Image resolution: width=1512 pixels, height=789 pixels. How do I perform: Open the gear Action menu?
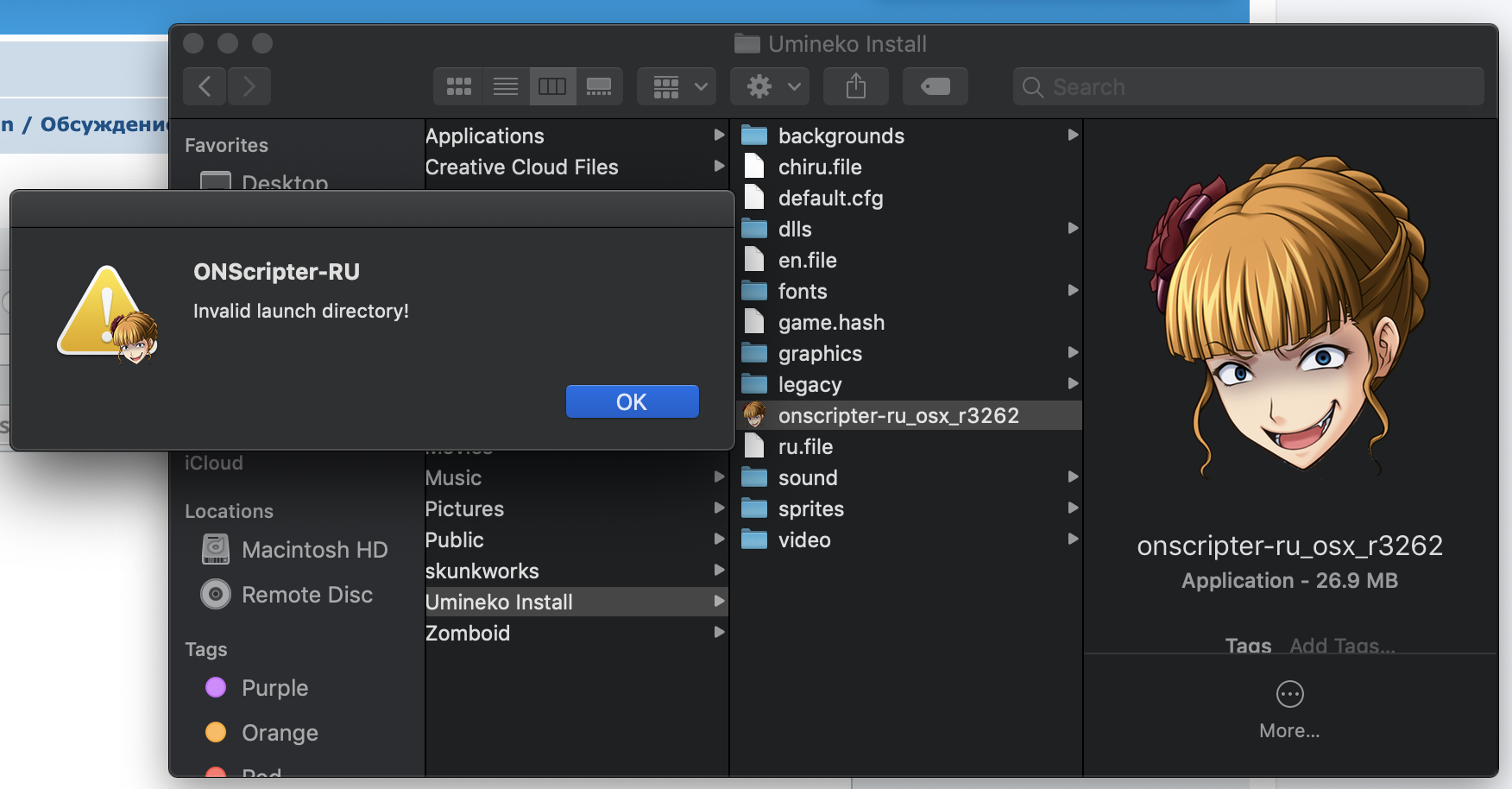tap(770, 86)
